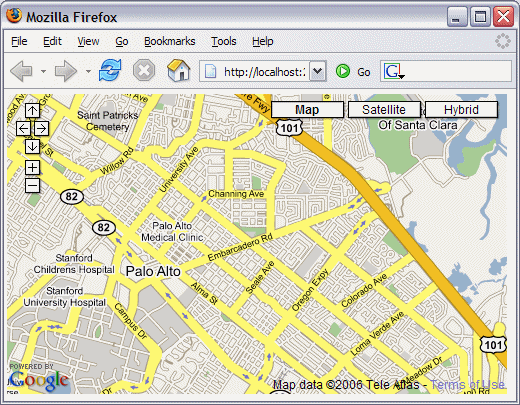Viewport: 520px width, 405px height.
Task: Open the Help menu
Action: click(263, 41)
